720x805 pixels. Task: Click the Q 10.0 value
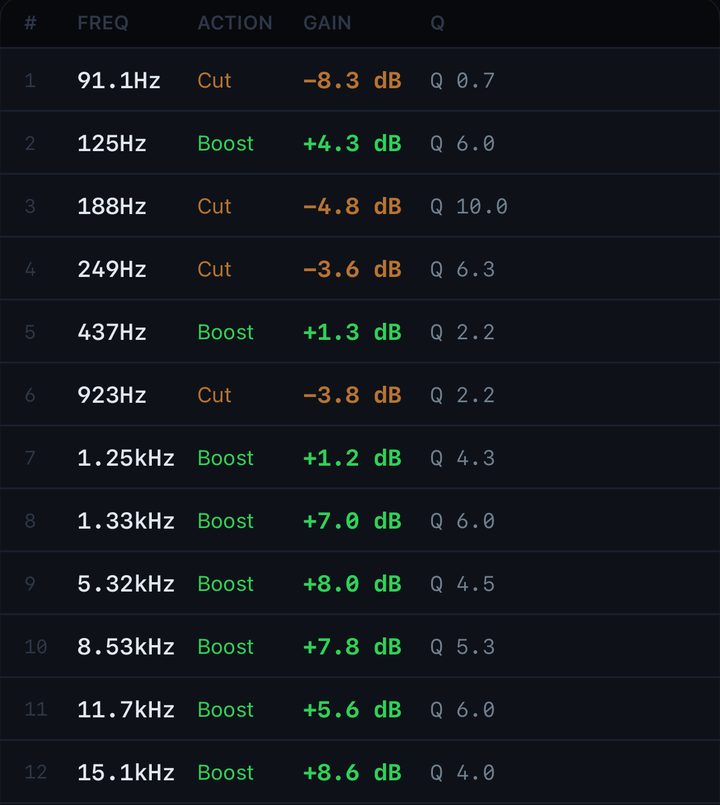469,206
